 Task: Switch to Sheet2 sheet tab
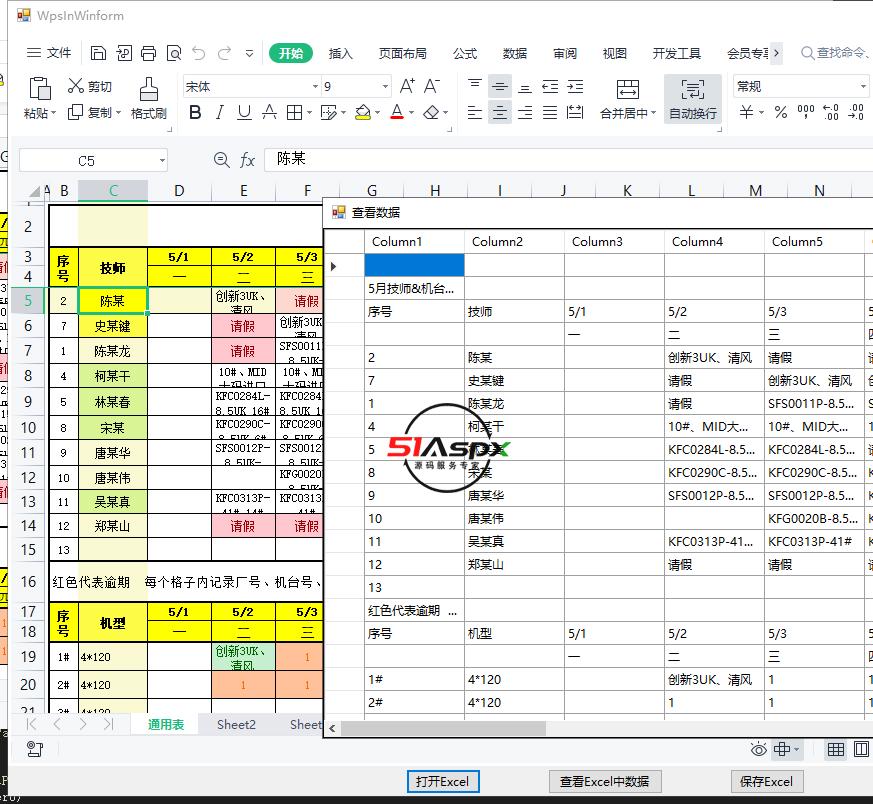[x=236, y=724]
